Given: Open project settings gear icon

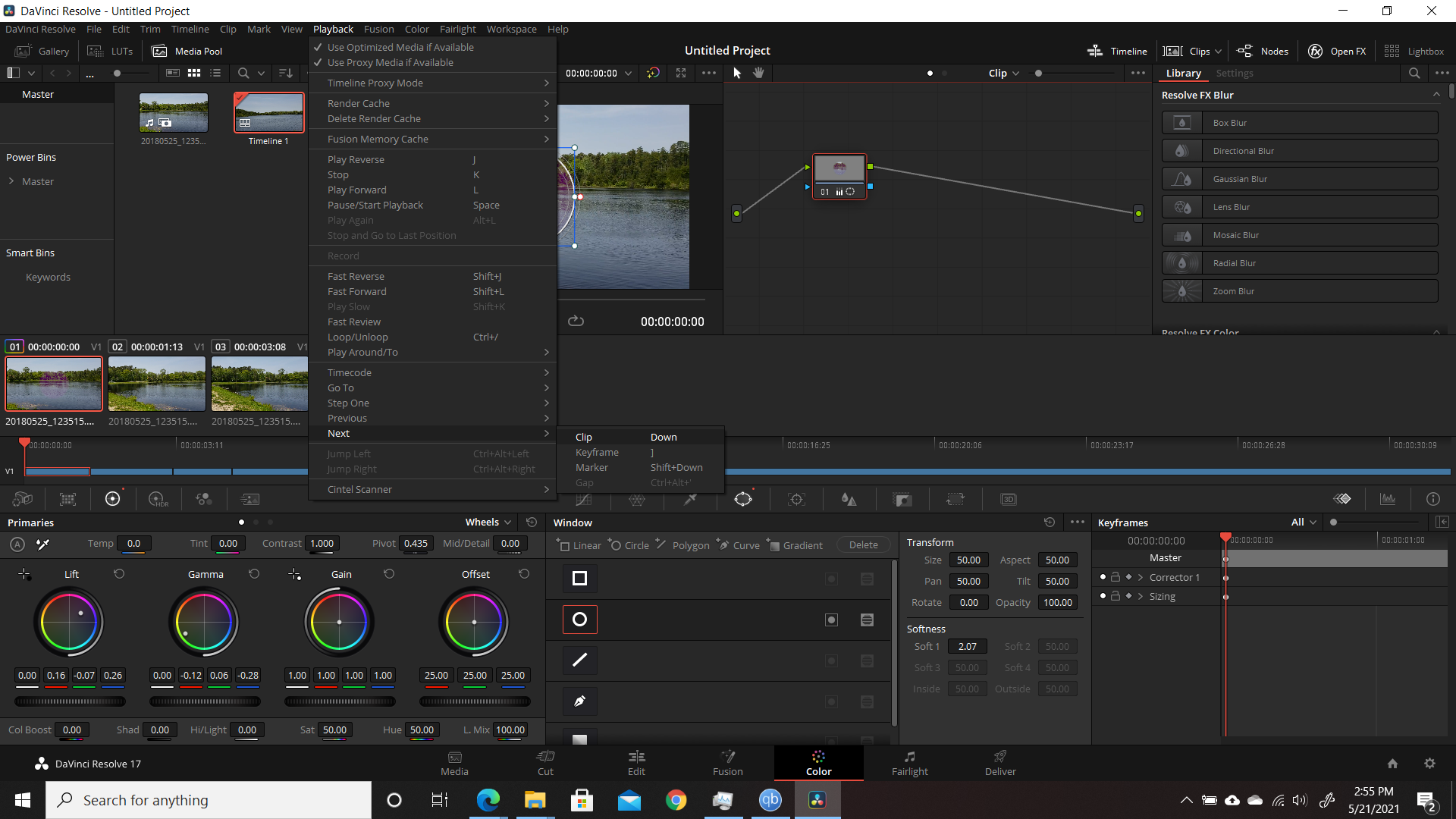Looking at the screenshot, I should pos(1429,764).
